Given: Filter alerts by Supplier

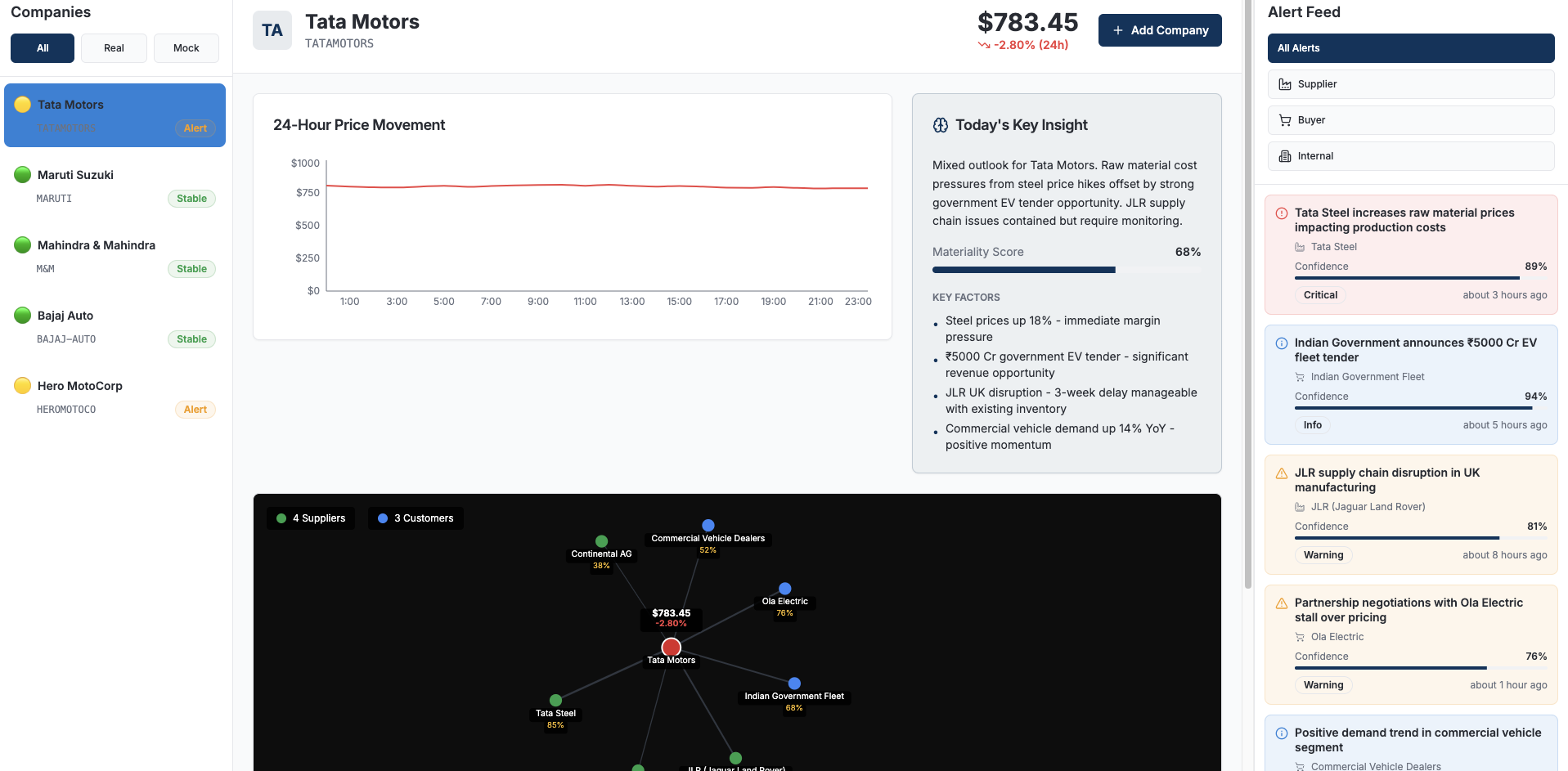Looking at the screenshot, I should pyautogui.click(x=1410, y=84).
